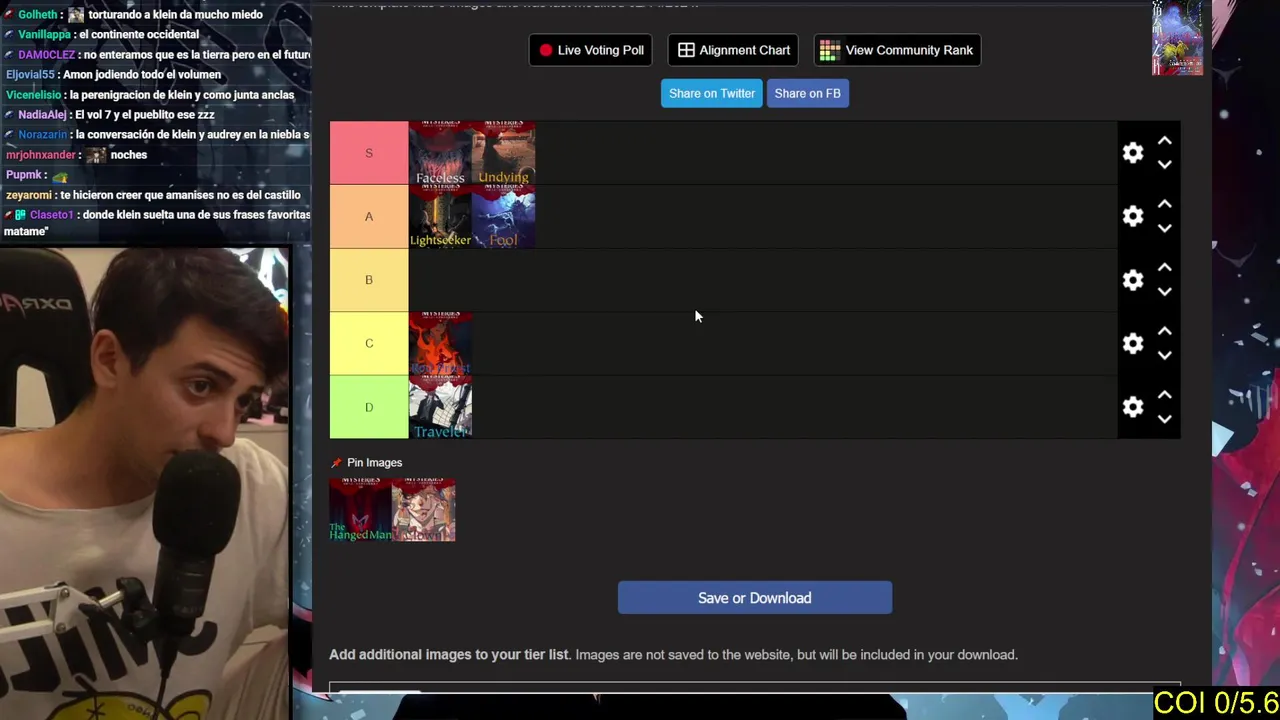The width and height of the screenshot is (1280, 720).
Task: Select the Traveler cover in D tier
Action: pos(440,407)
